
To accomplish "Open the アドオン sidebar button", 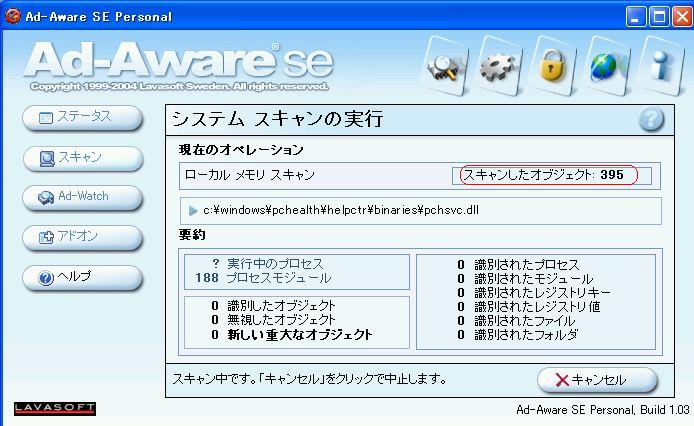I will (x=83, y=237).
